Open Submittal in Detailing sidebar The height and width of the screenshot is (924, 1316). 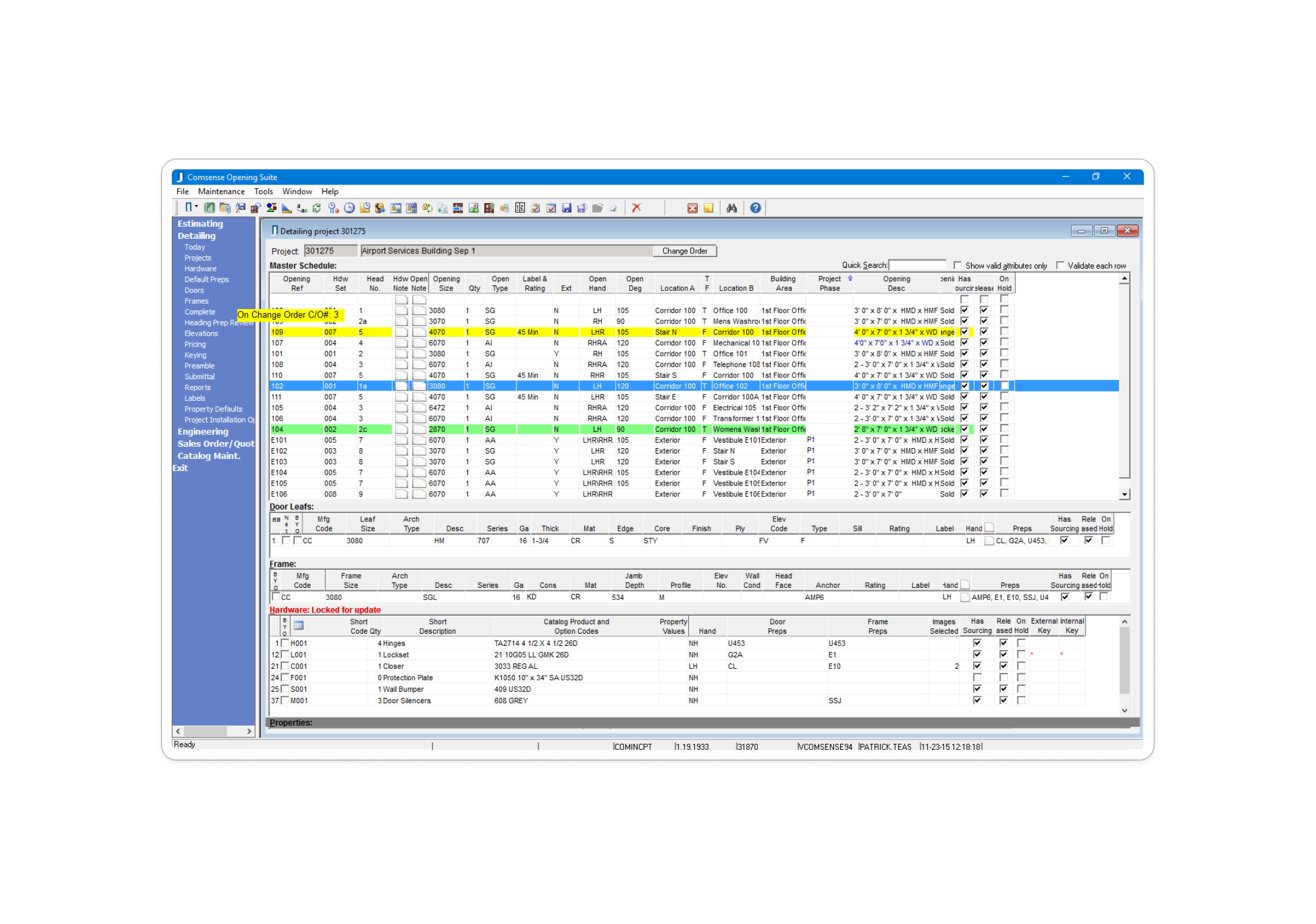coord(200,377)
